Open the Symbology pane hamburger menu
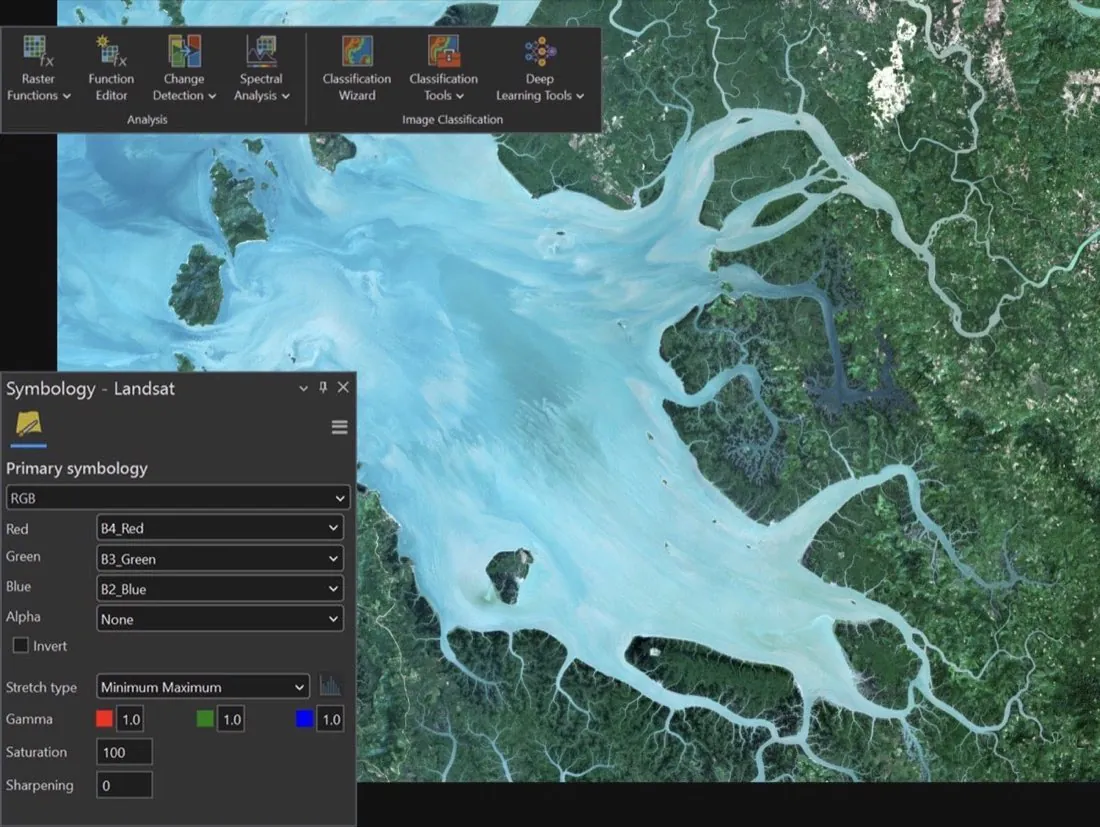1100x827 pixels. (340, 427)
